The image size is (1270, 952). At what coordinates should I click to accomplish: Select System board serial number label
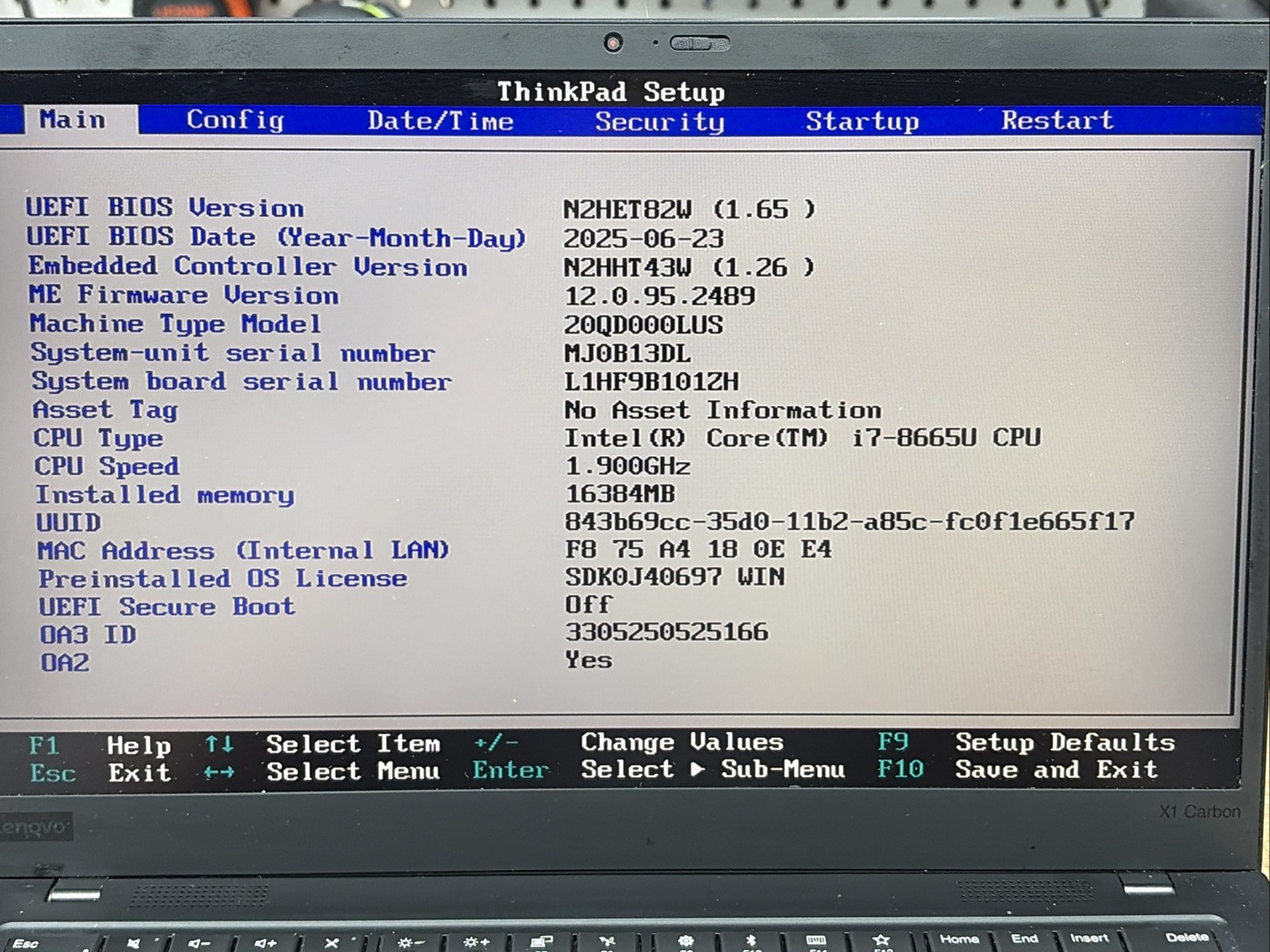241,381
